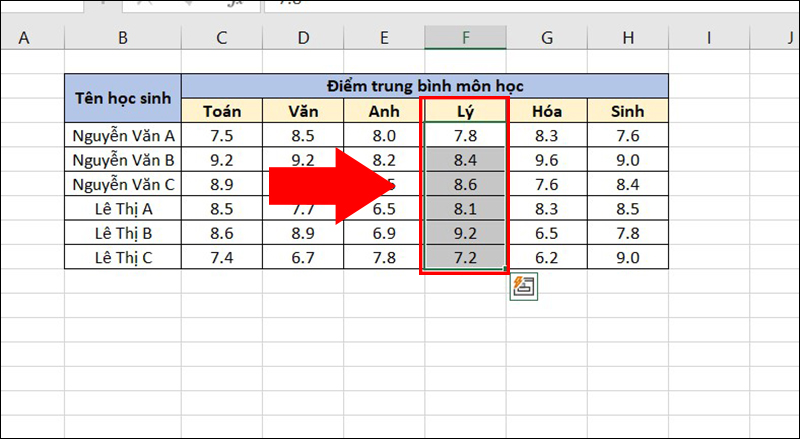Select Nguyễn Văn A's Hóa score 8.3
This screenshot has height=439, width=800.
547,135
